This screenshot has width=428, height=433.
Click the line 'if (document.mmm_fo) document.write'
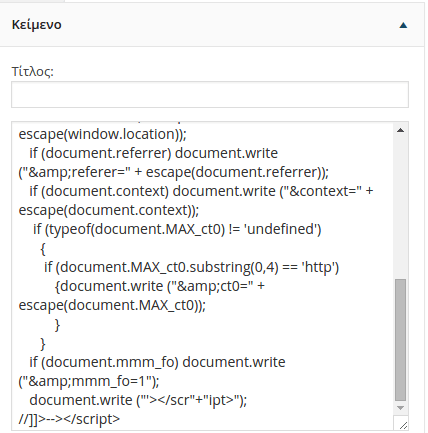[x=157, y=362]
